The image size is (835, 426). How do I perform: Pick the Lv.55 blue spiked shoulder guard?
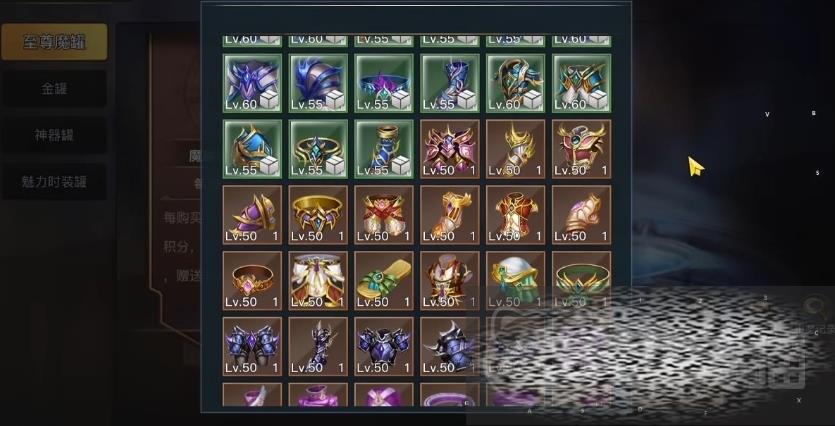click(318, 83)
